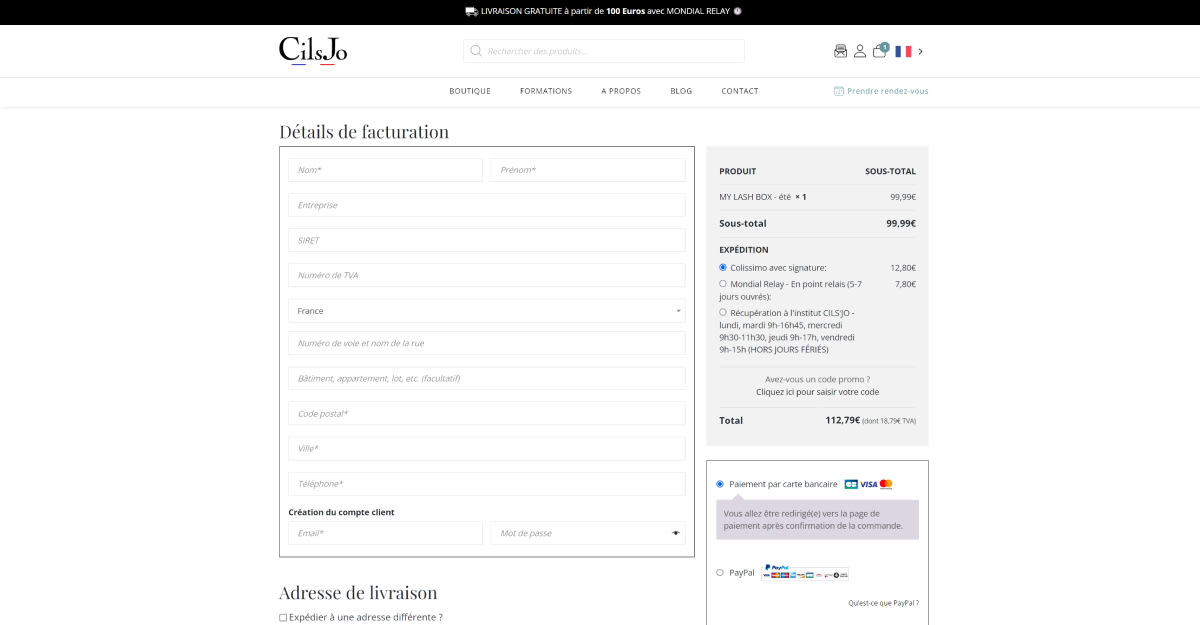
Task: Click the Mastercard logo
Action: coord(886,484)
